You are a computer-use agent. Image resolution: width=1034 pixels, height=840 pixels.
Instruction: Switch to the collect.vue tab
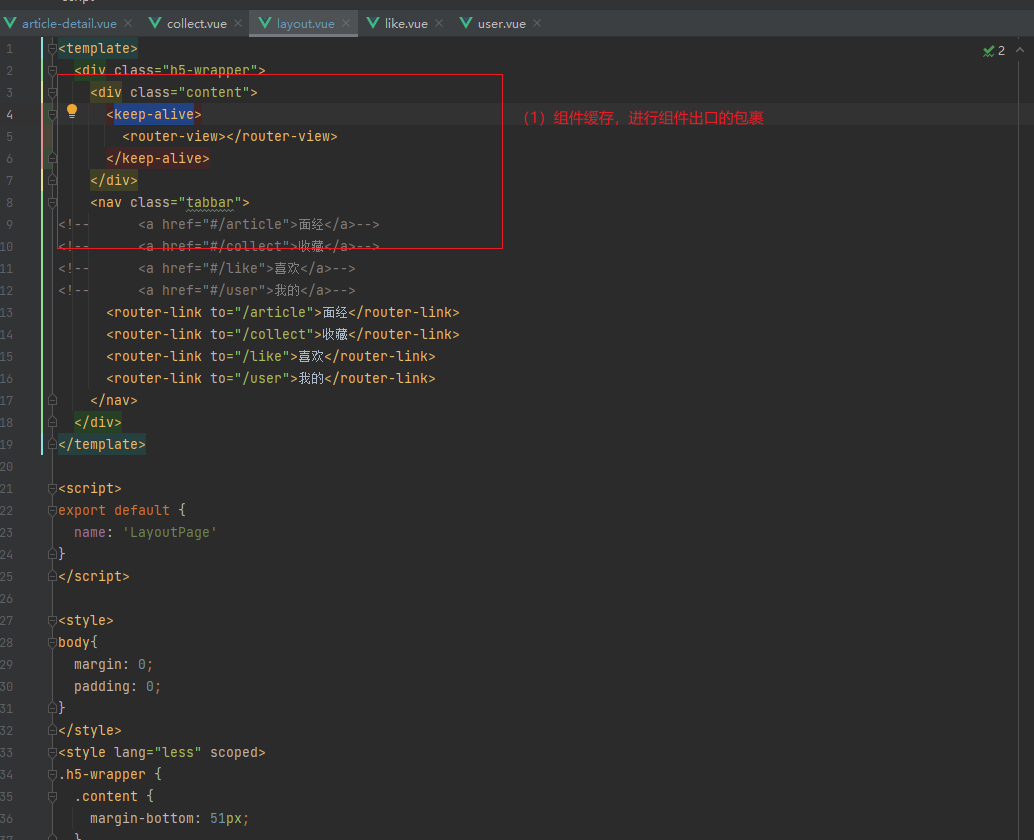(197, 24)
